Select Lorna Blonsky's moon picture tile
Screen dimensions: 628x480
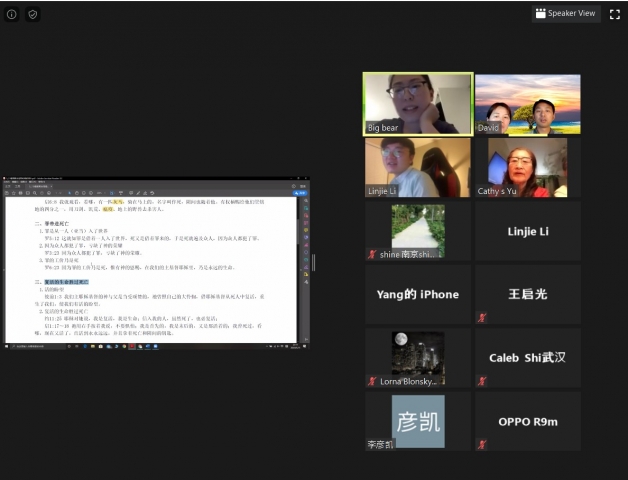click(x=417, y=355)
